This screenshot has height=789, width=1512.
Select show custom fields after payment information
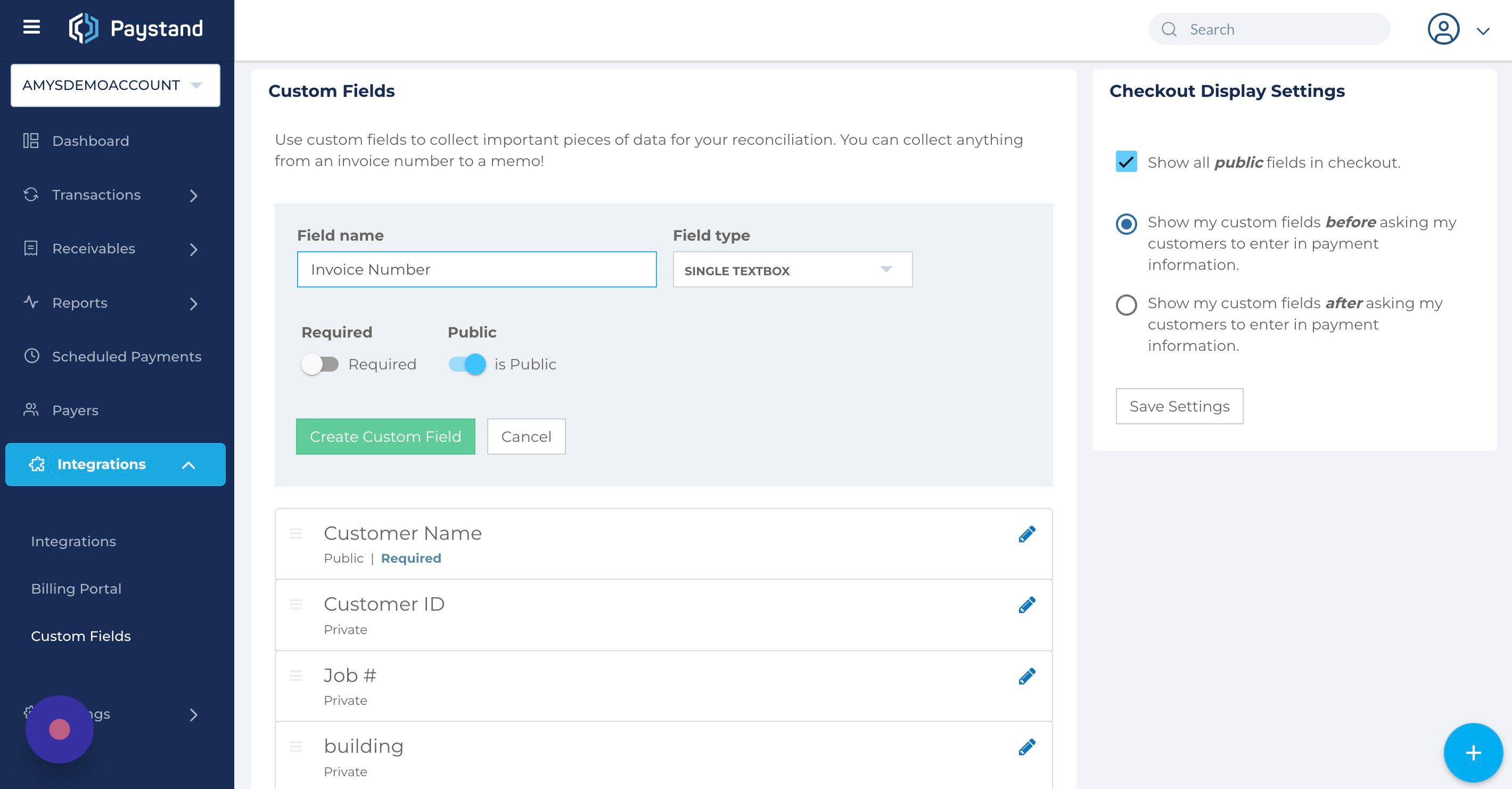1126,305
